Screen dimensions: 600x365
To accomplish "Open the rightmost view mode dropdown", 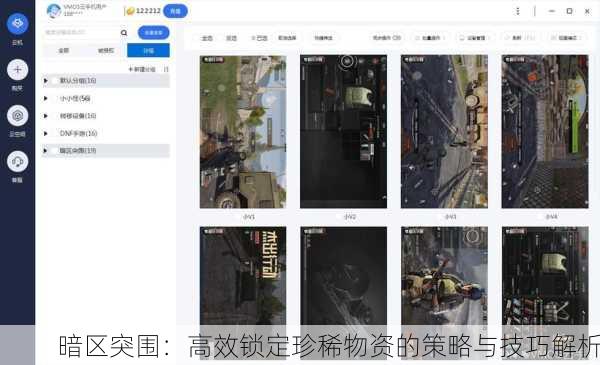I will click(567, 37).
